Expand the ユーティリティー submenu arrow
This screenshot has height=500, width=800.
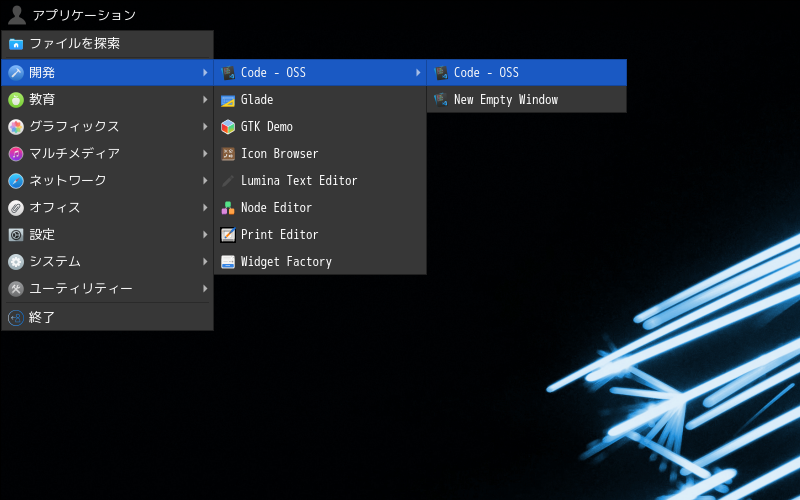click(x=205, y=289)
